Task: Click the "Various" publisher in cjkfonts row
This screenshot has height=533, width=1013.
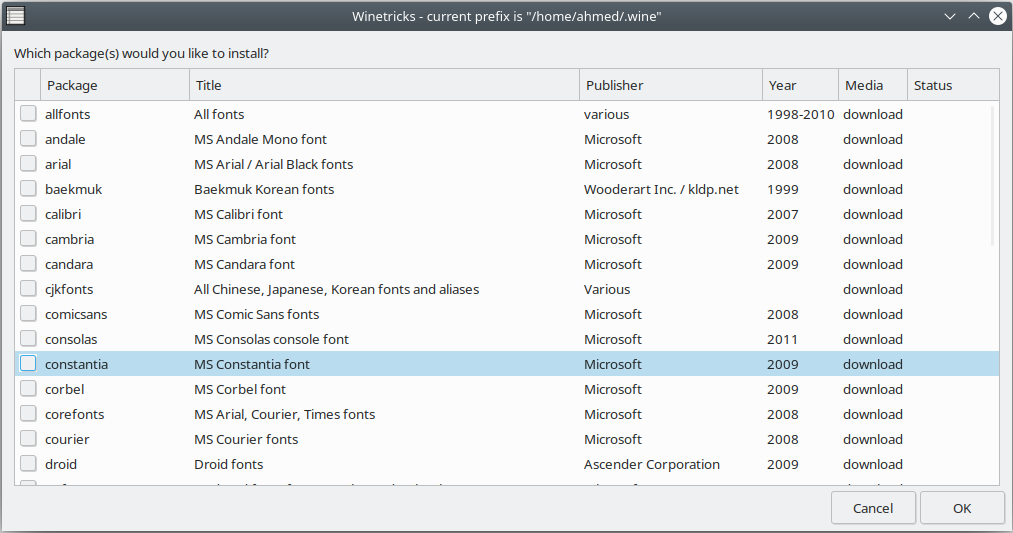Action: (607, 289)
